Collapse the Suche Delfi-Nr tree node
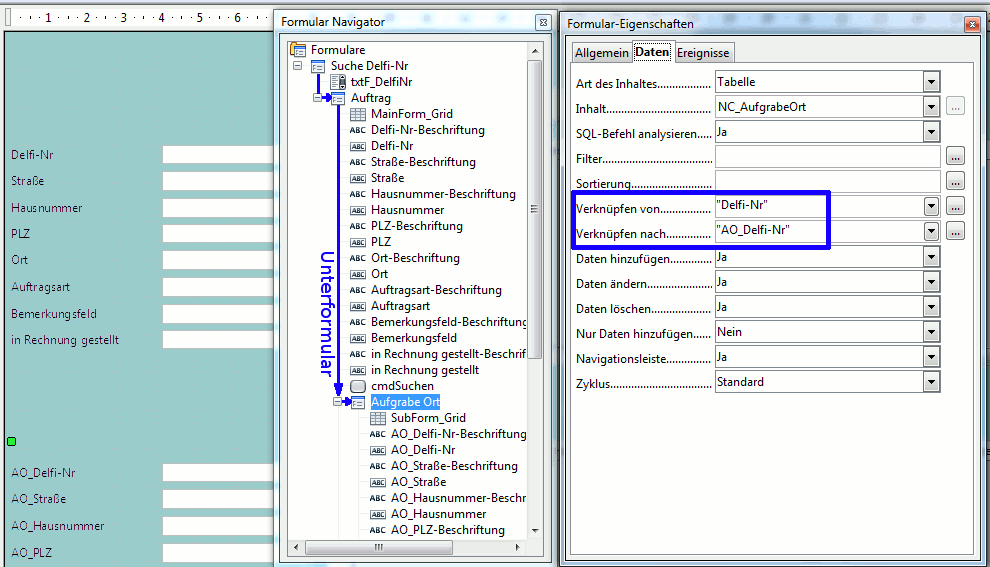 pyautogui.click(x=298, y=66)
